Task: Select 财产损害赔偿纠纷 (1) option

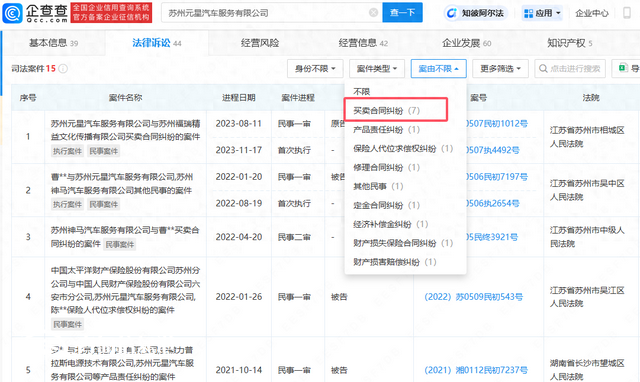Action: [394, 262]
